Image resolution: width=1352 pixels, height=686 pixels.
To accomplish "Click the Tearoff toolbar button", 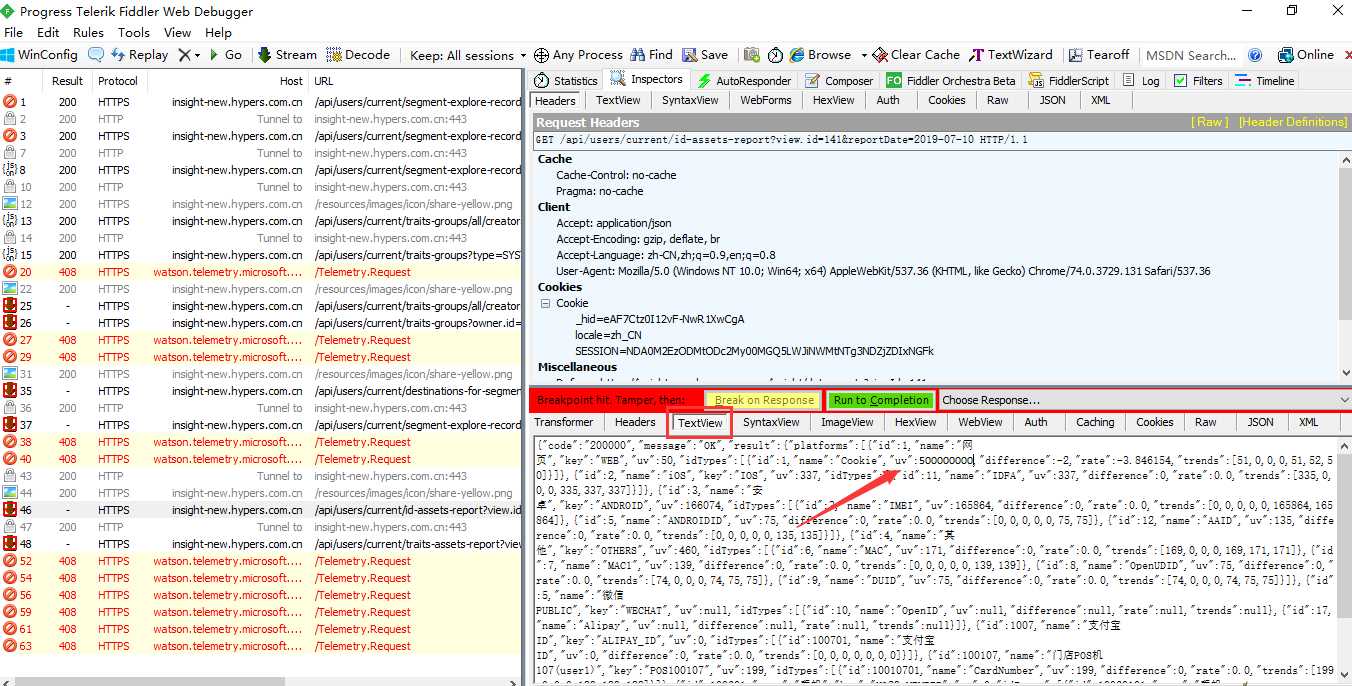I will click(x=1098, y=55).
